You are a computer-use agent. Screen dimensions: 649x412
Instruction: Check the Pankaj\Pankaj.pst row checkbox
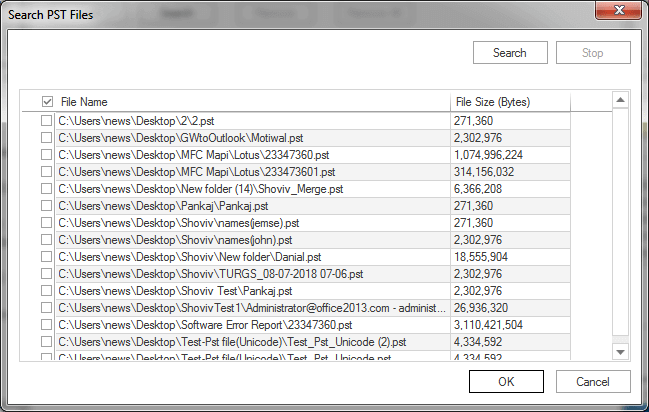[47, 206]
